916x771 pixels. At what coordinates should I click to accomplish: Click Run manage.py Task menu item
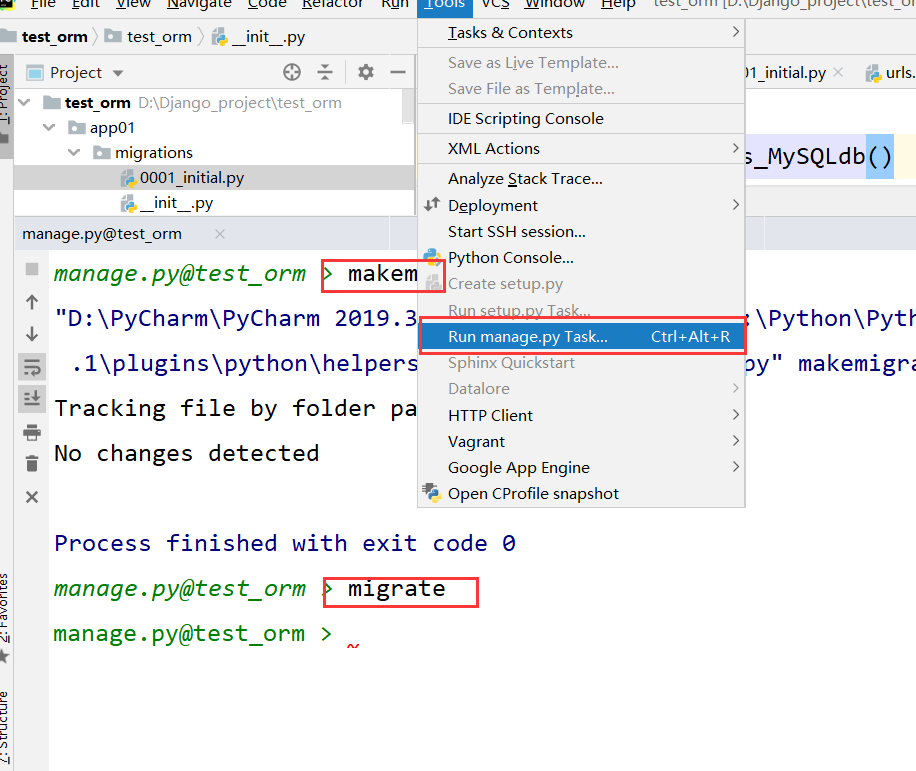pyautogui.click(x=582, y=337)
